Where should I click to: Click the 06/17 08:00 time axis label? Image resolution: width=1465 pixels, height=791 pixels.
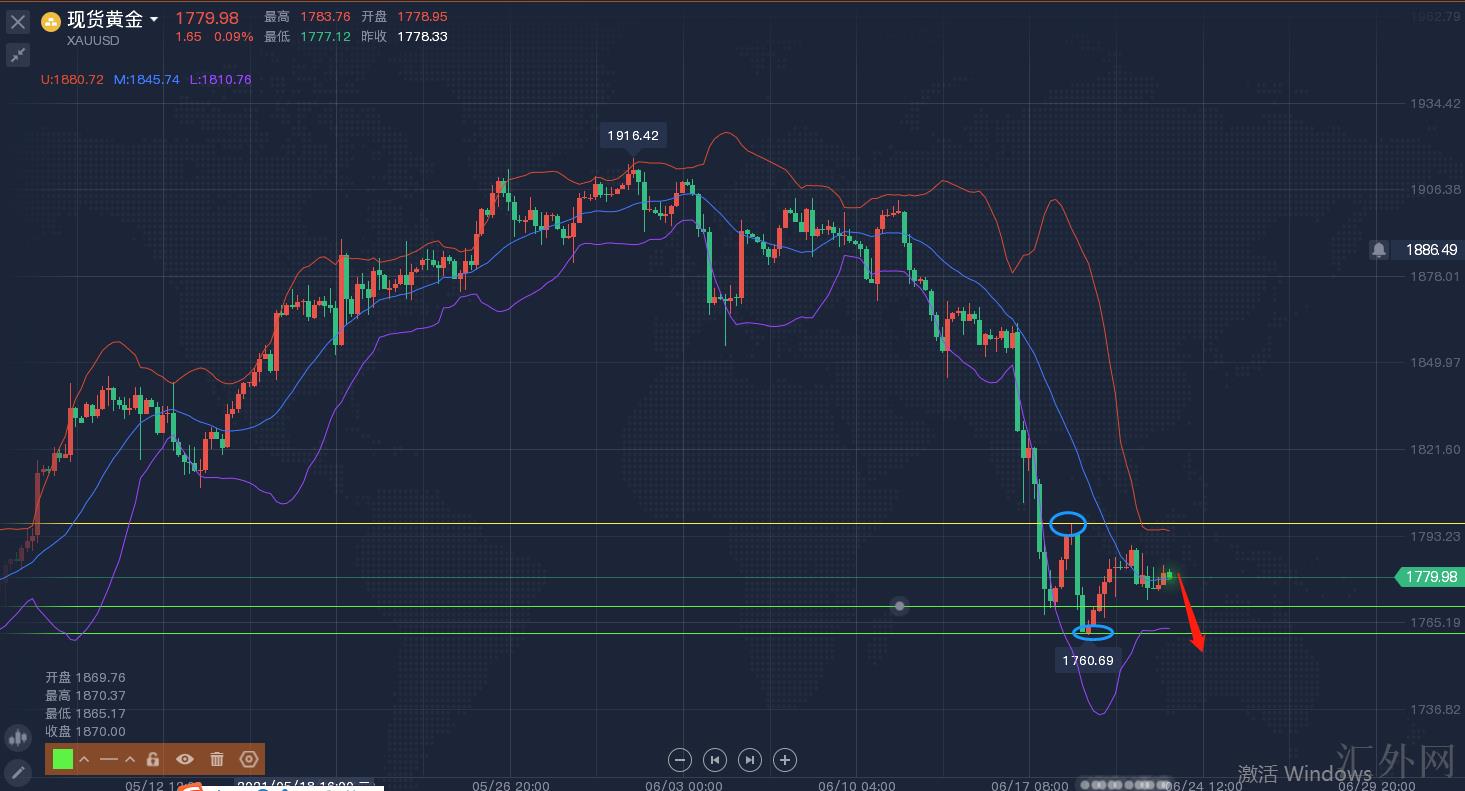[x=1030, y=785]
